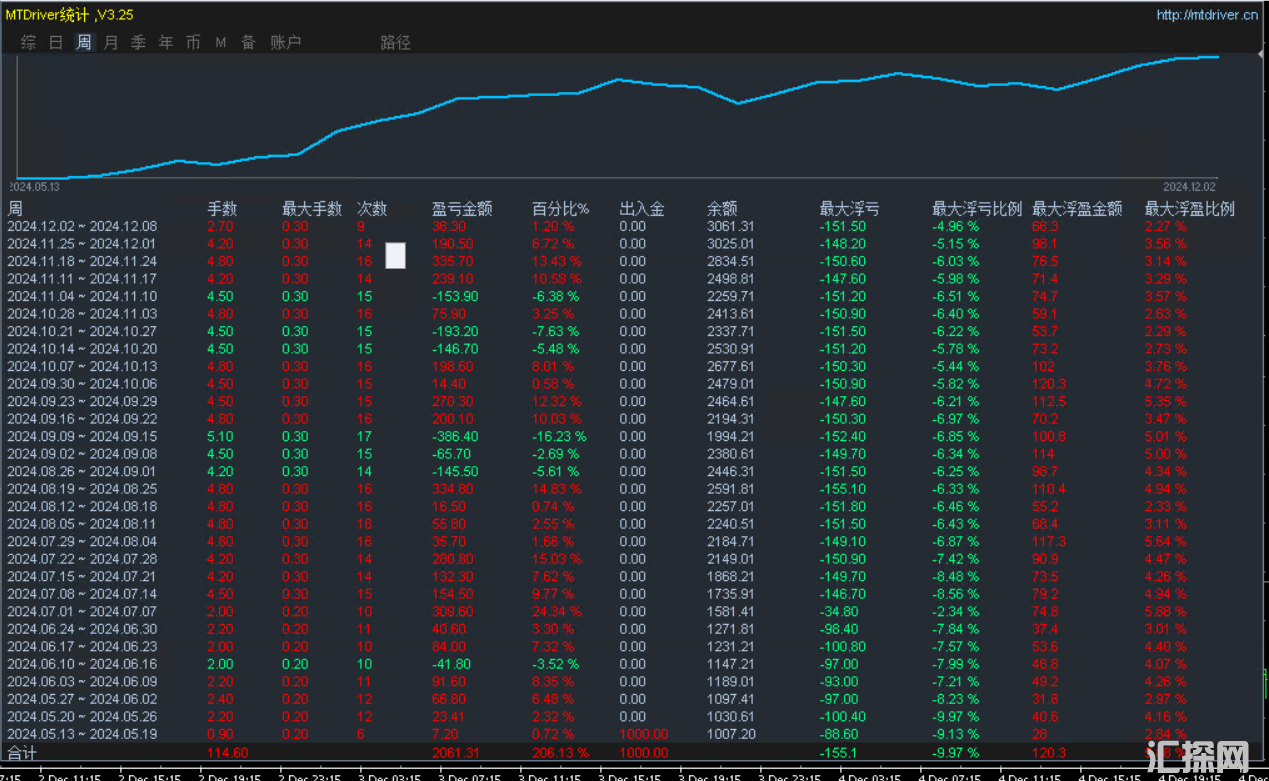Viewport: 1269px width, 781px height.
Task: Select the 币 currency tab
Action: 194,42
